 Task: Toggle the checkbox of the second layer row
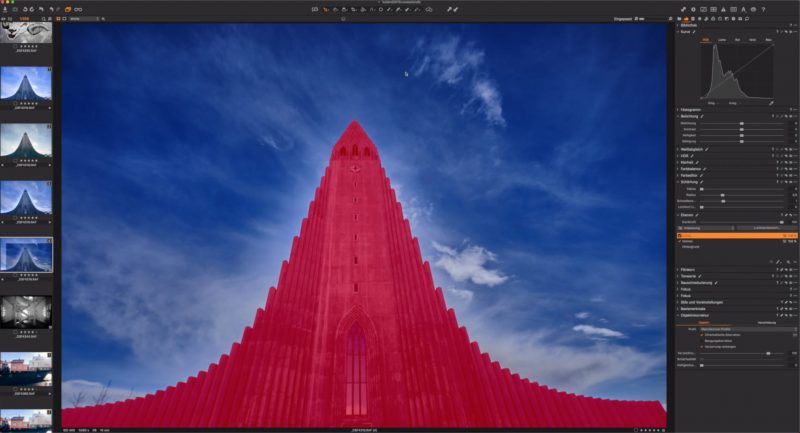point(680,241)
